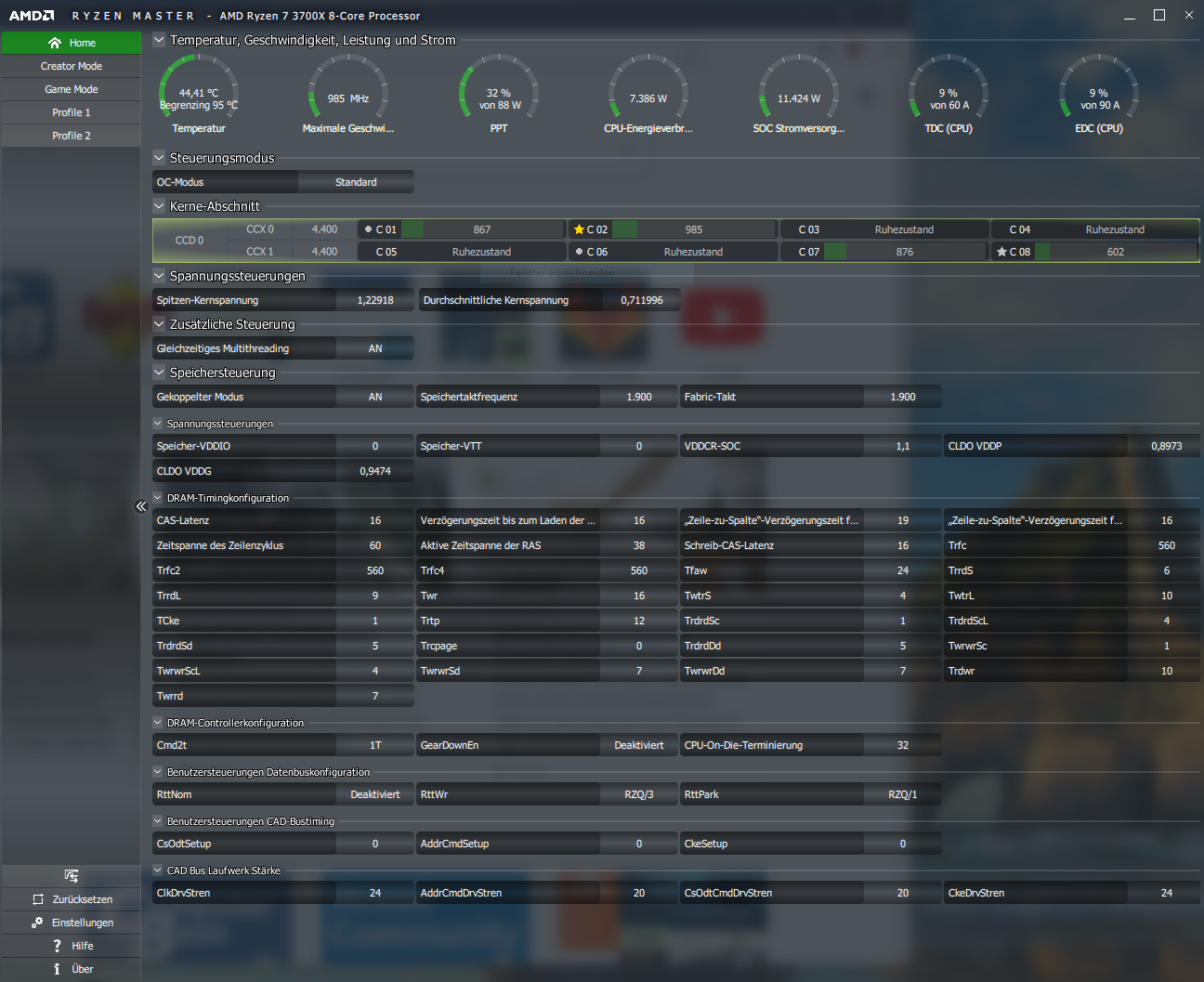Click the Gleichzeitiges Multithreading AN value
This screenshot has height=982, width=1204.
coord(375,348)
